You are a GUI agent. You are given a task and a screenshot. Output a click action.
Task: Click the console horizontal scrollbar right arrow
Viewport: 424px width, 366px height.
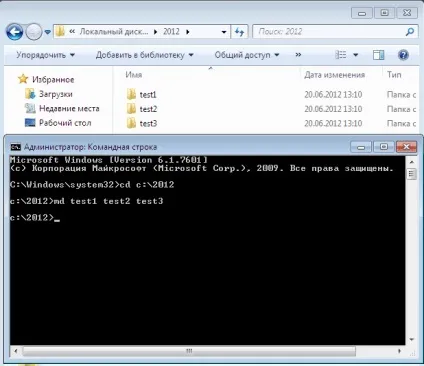click(400, 351)
